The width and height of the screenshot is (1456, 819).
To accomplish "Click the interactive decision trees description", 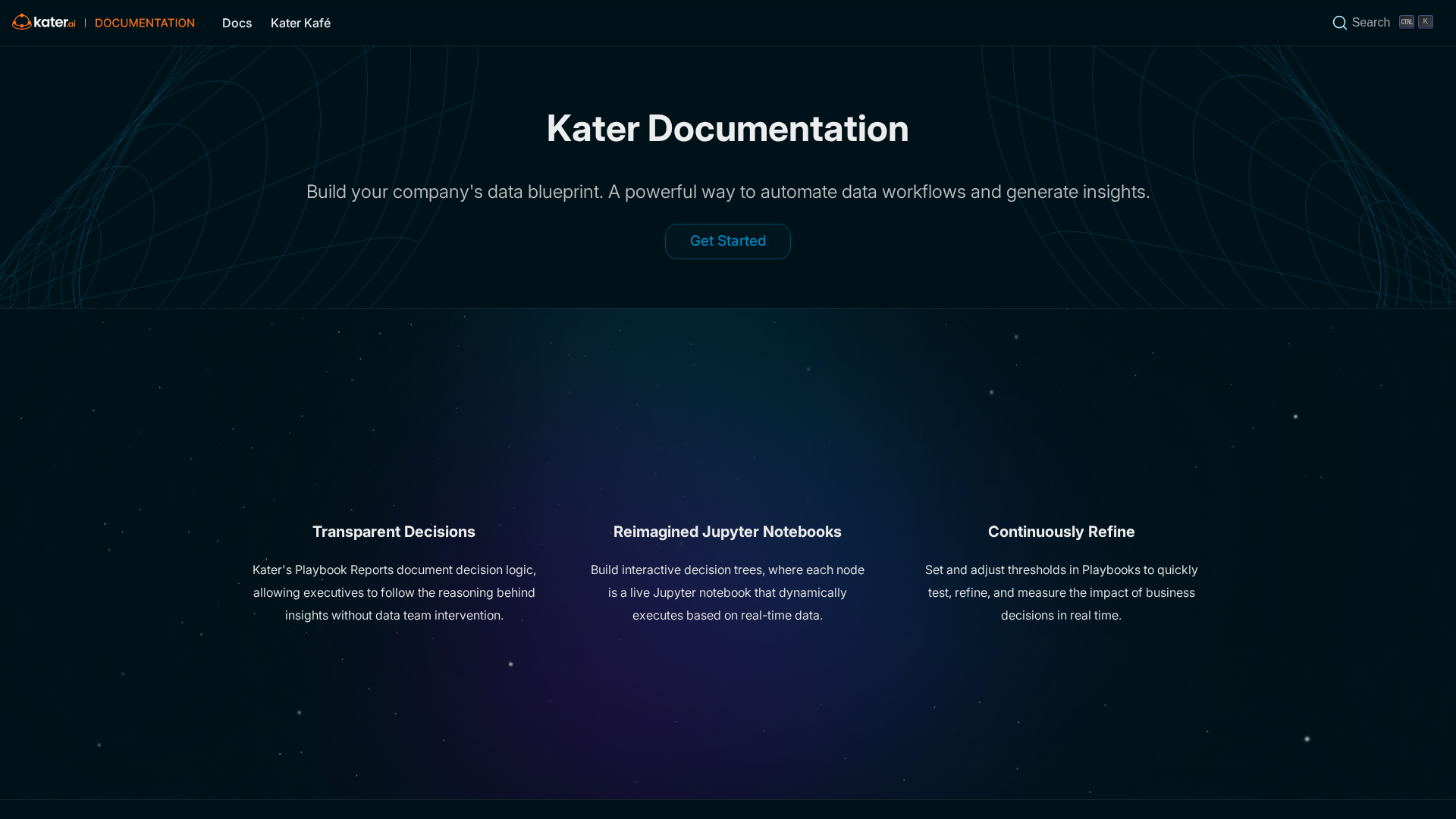I will [727, 592].
